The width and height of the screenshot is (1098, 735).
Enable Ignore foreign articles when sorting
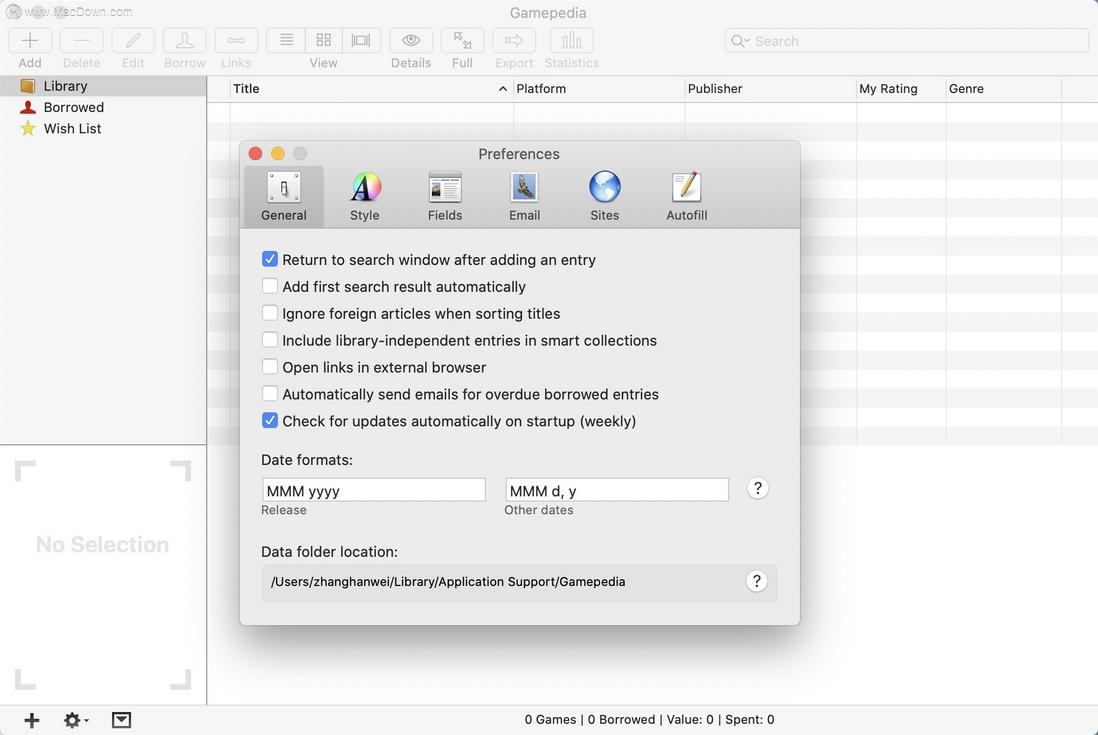click(x=270, y=313)
